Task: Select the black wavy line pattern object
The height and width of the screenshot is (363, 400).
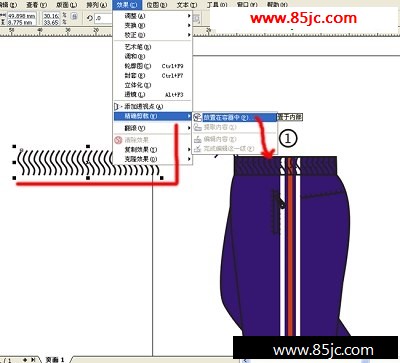Action: (x=88, y=162)
